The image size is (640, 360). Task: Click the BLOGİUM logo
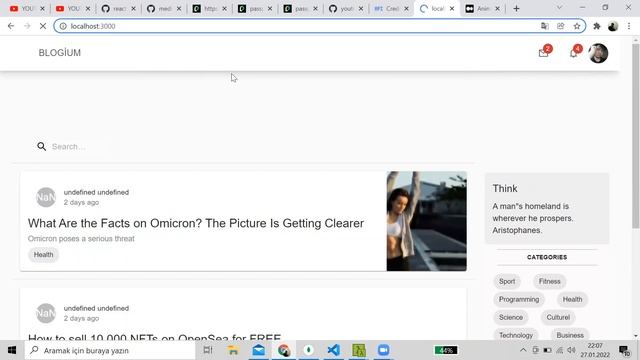(x=60, y=53)
